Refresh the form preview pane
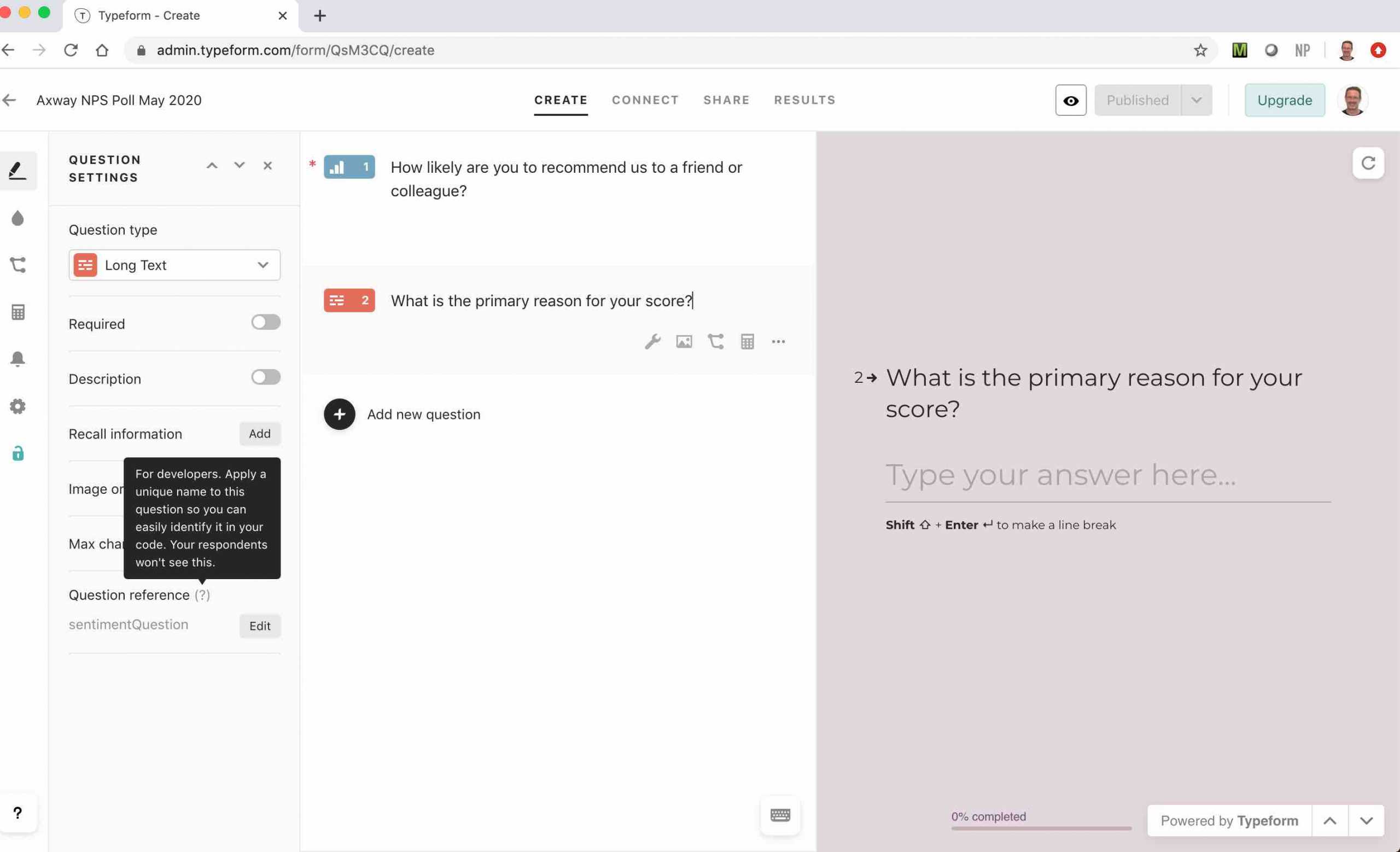Image resolution: width=1400 pixels, height=852 pixels. click(1368, 164)
